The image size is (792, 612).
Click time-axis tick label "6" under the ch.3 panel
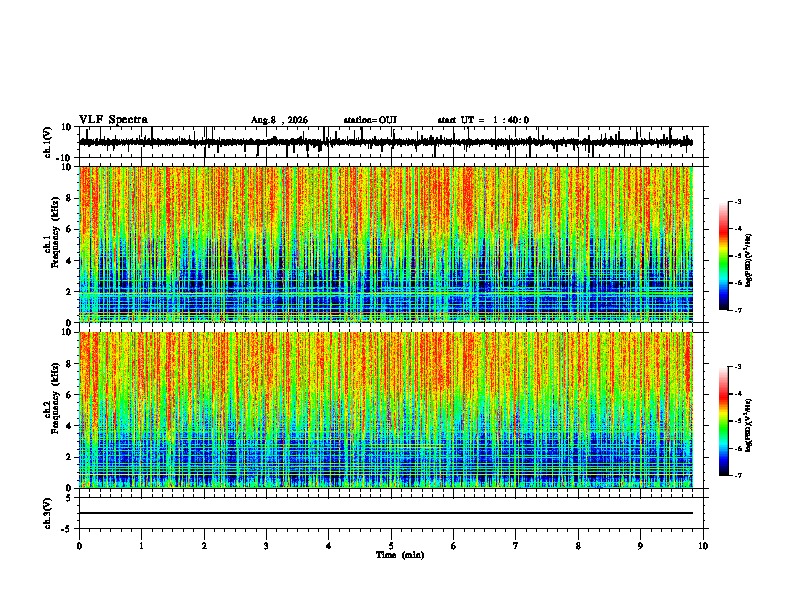(x=454, y=546)
